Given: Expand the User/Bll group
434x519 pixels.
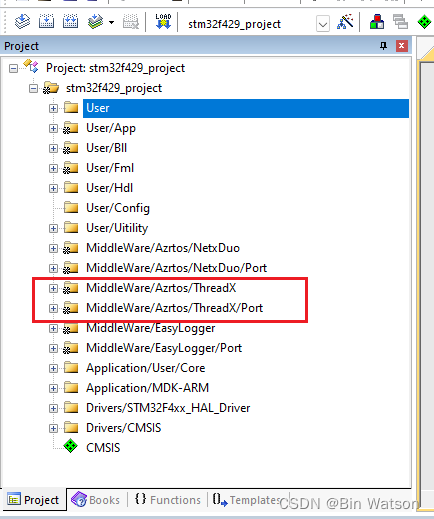Looking at the screenshot, I should point(53,148).
